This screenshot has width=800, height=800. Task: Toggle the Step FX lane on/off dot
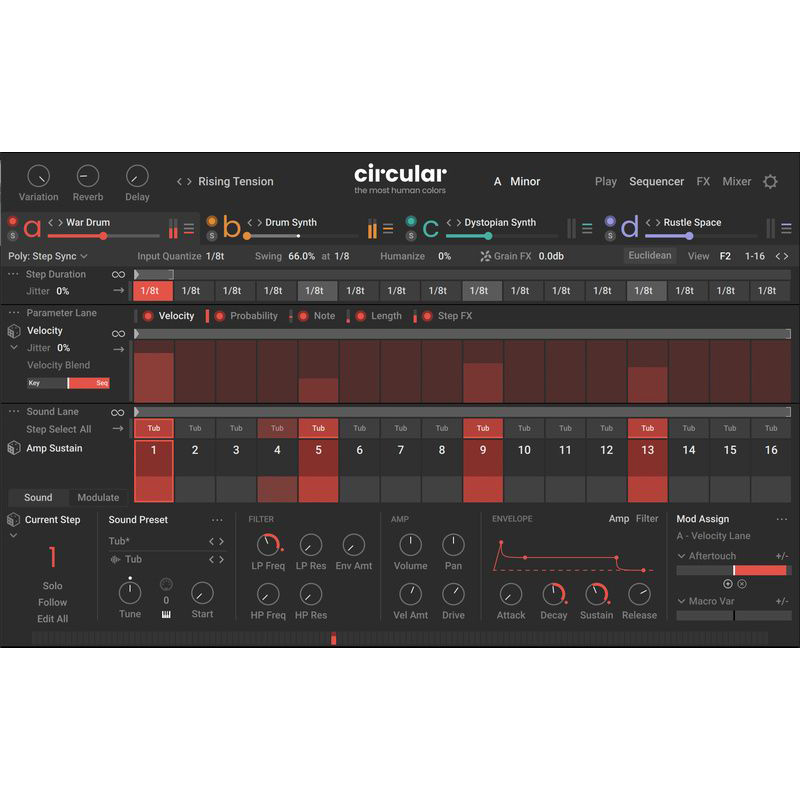tap(428, 316)
